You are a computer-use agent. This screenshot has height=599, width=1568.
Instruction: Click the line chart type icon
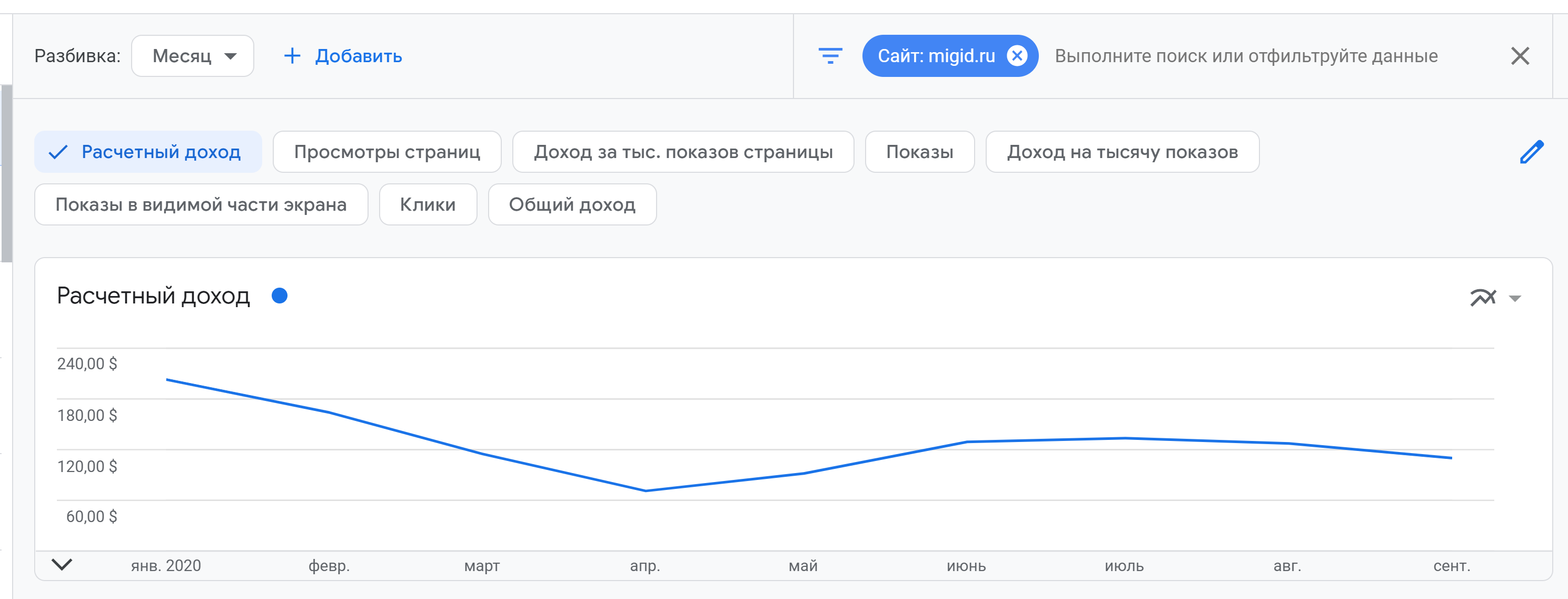tap(1483, 298)
